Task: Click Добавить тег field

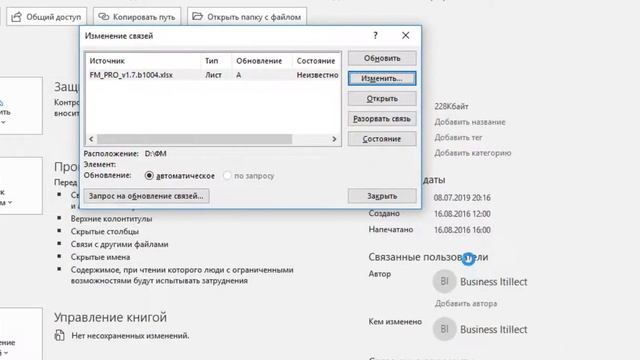Action: pos(458,138)
